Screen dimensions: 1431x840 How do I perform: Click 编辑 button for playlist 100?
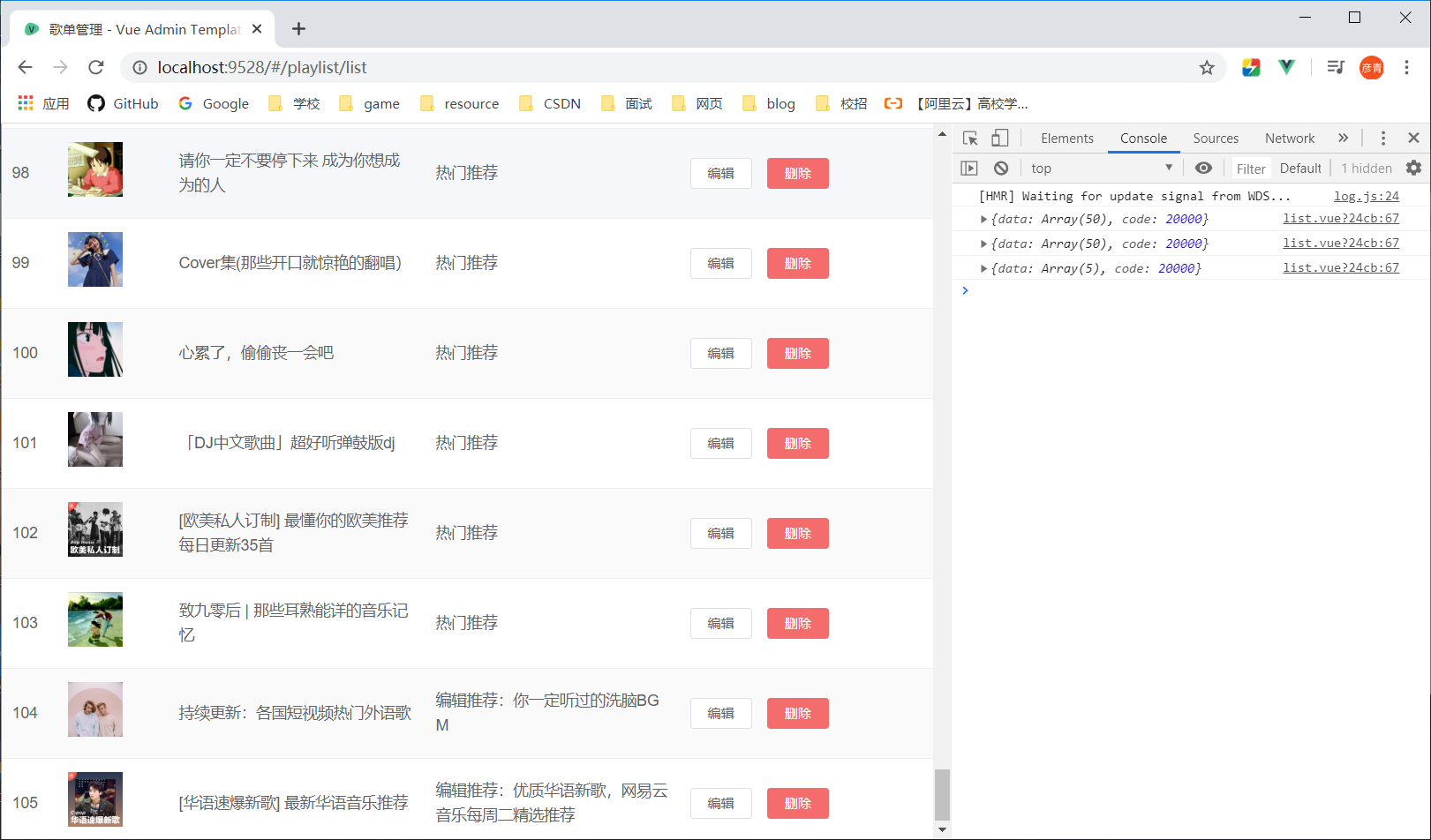720,353
